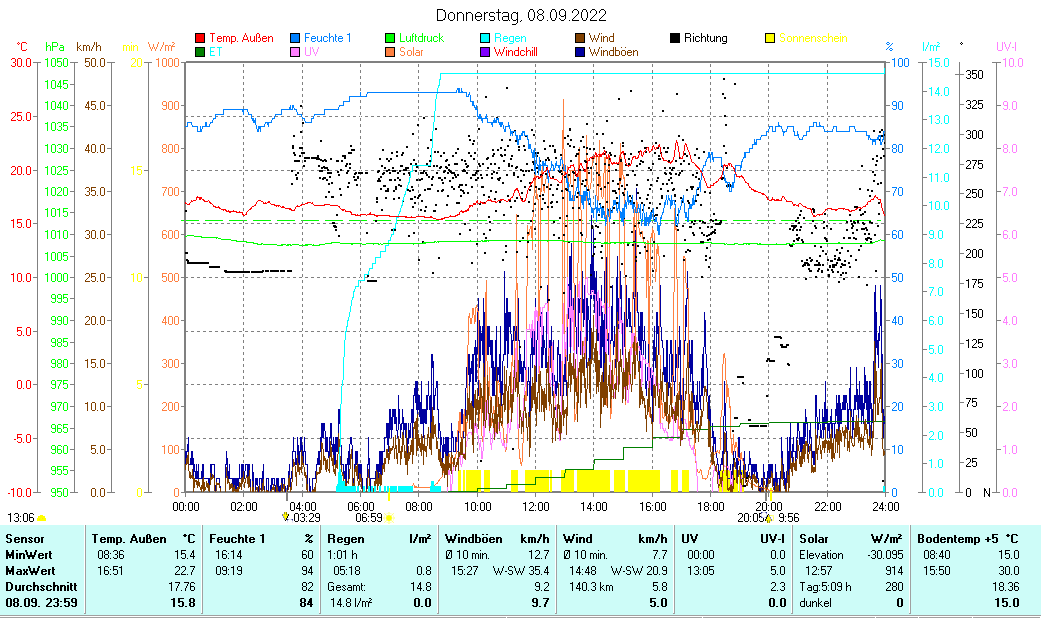
Task: Click the pink UV legend swatch
Action: coord(295,52)
